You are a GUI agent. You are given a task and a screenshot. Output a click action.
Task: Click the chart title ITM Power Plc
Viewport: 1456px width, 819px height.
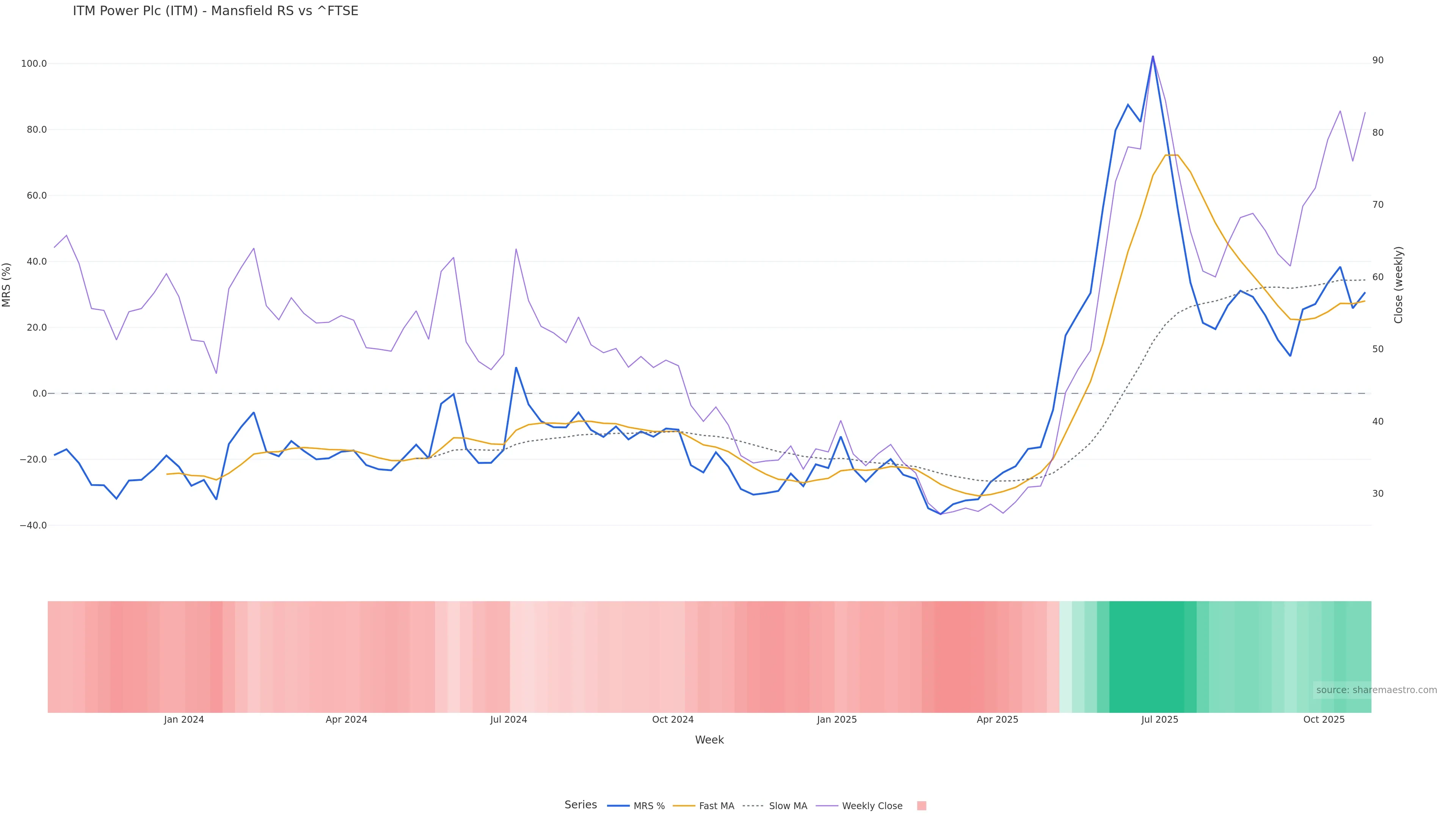[215, 11]
